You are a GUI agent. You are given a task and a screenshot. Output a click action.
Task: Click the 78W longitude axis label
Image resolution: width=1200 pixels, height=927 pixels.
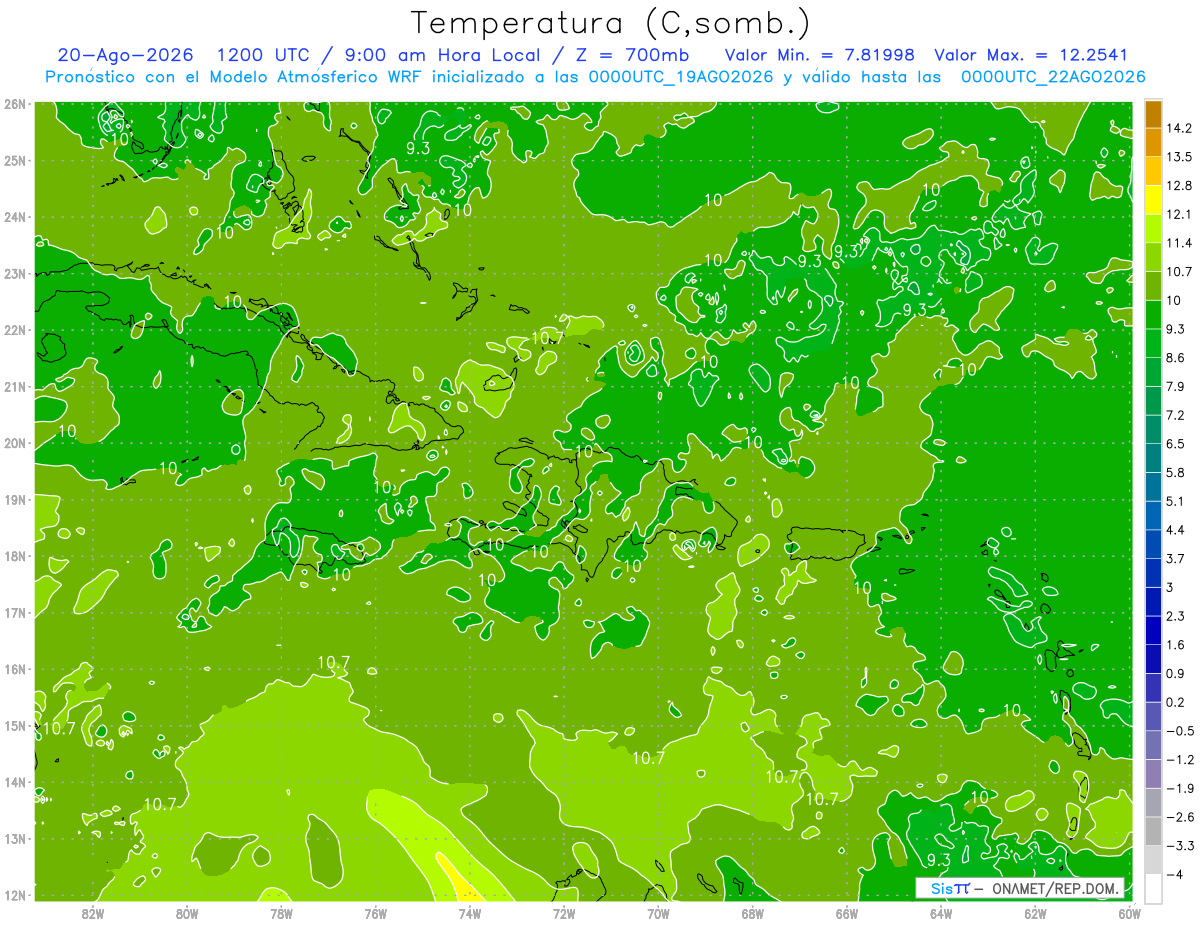[x=281, y=914]
